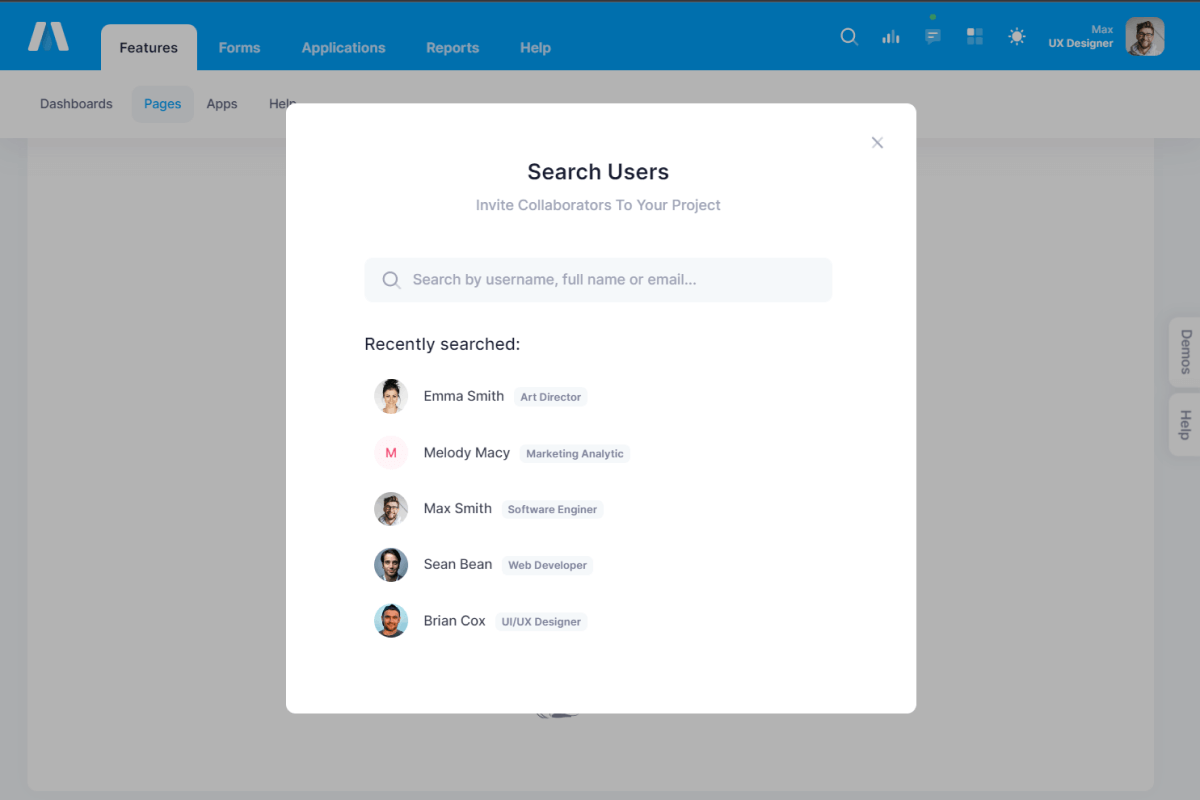Open the Applications menu
The width and height of the screenshot is (1200, 800).
343,48
